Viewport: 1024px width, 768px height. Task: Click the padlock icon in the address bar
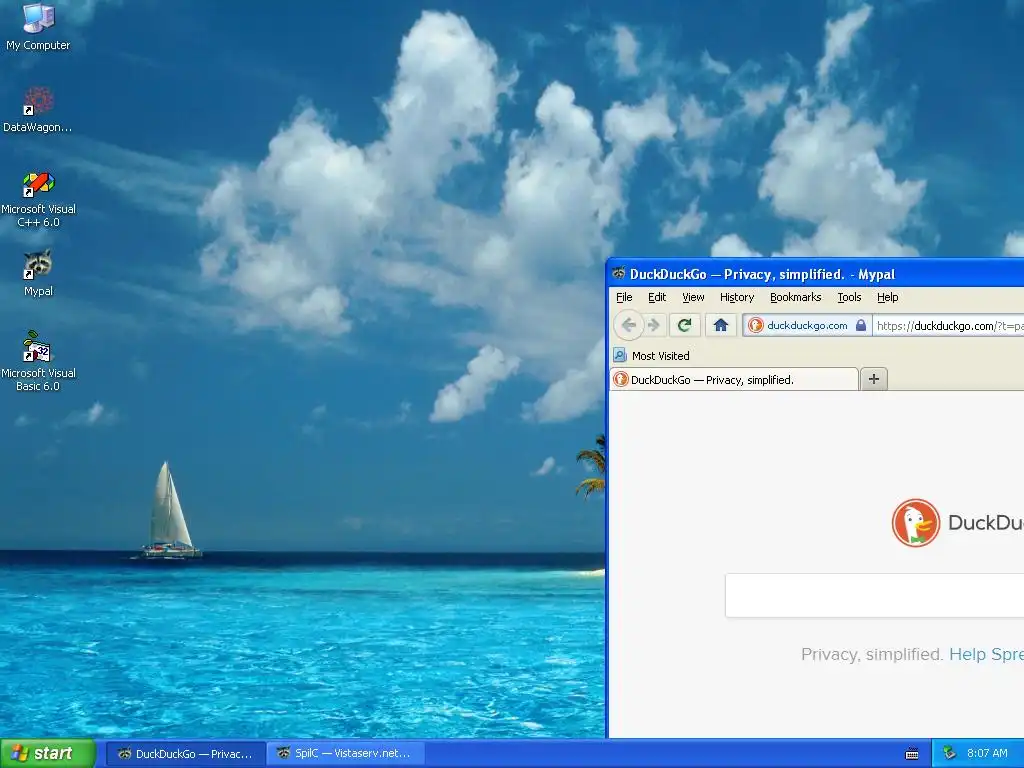861,325
